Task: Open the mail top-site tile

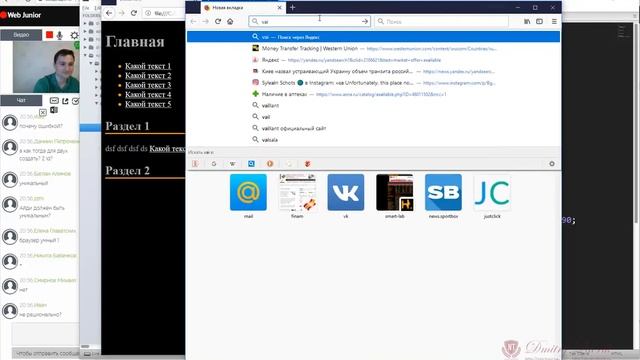Action: click(248, 193)
